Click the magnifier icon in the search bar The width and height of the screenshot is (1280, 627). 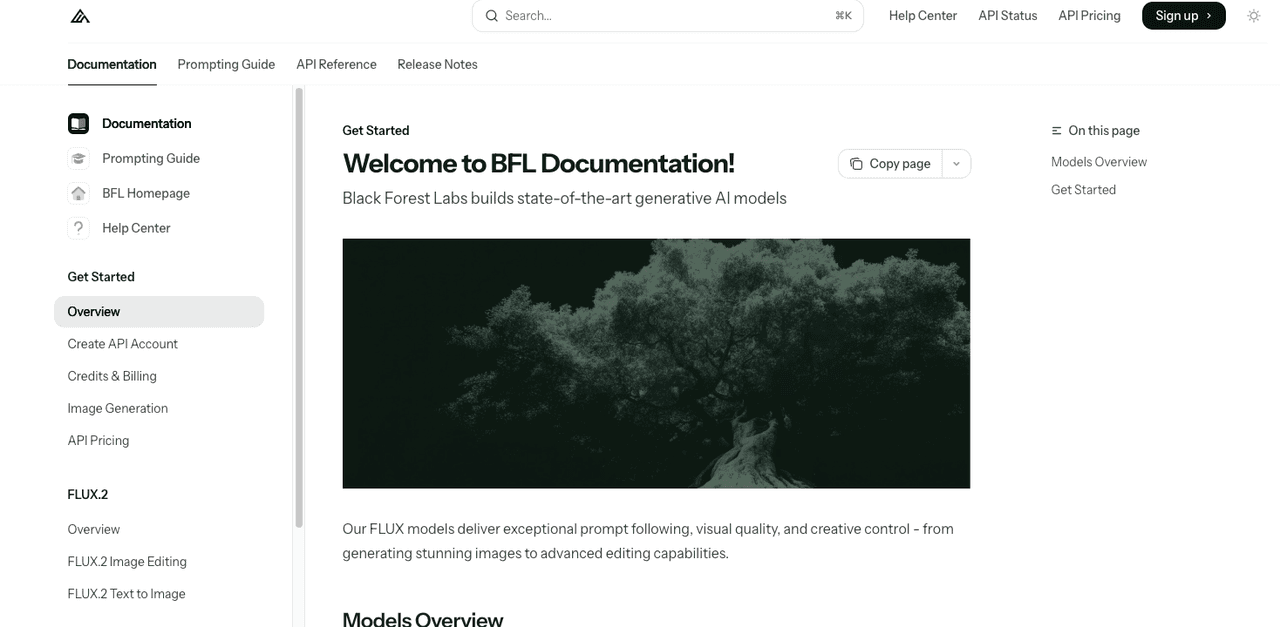tap(491, 16)
